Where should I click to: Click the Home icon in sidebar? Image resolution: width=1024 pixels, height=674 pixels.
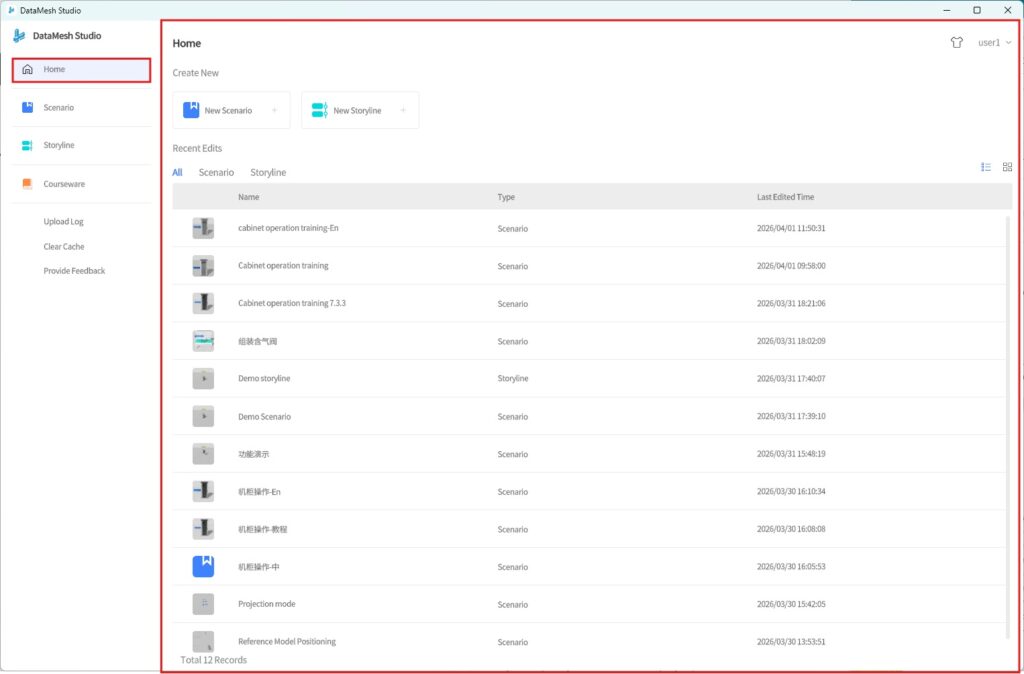[x=27, y=70]
